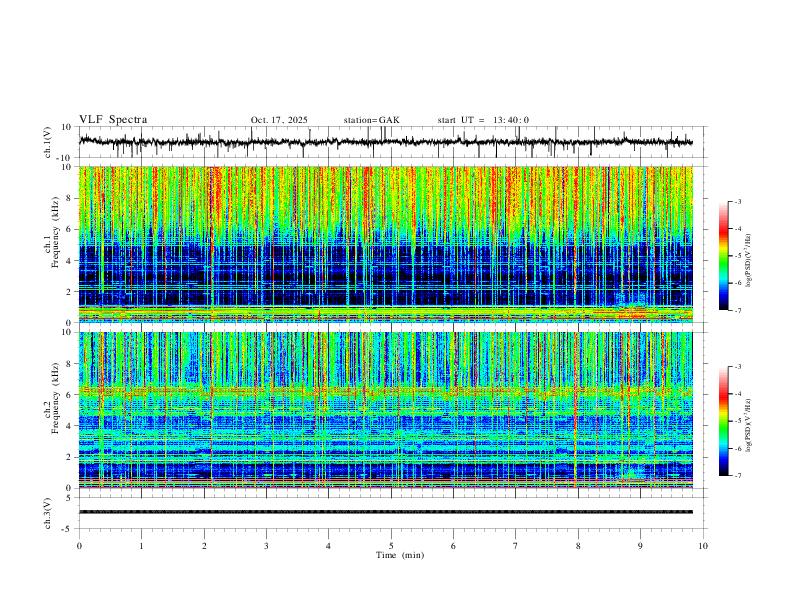Click the date 'Oct. 17, 2025'
792x612 pixels.
[279, 120]
